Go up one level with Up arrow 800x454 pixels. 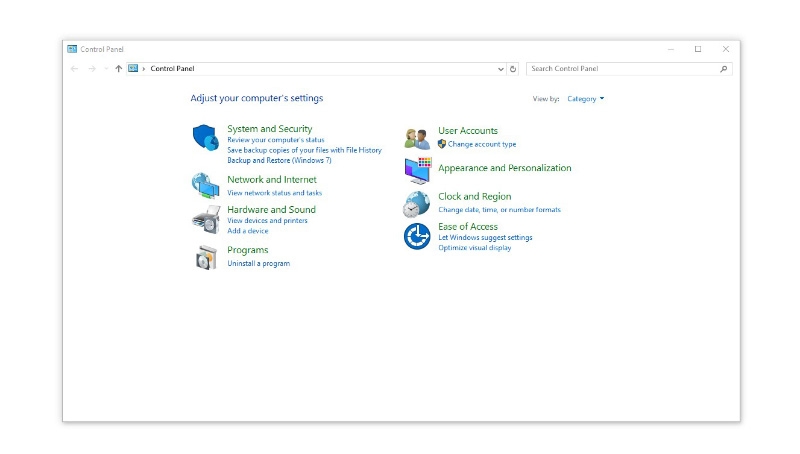pos(118,68)
